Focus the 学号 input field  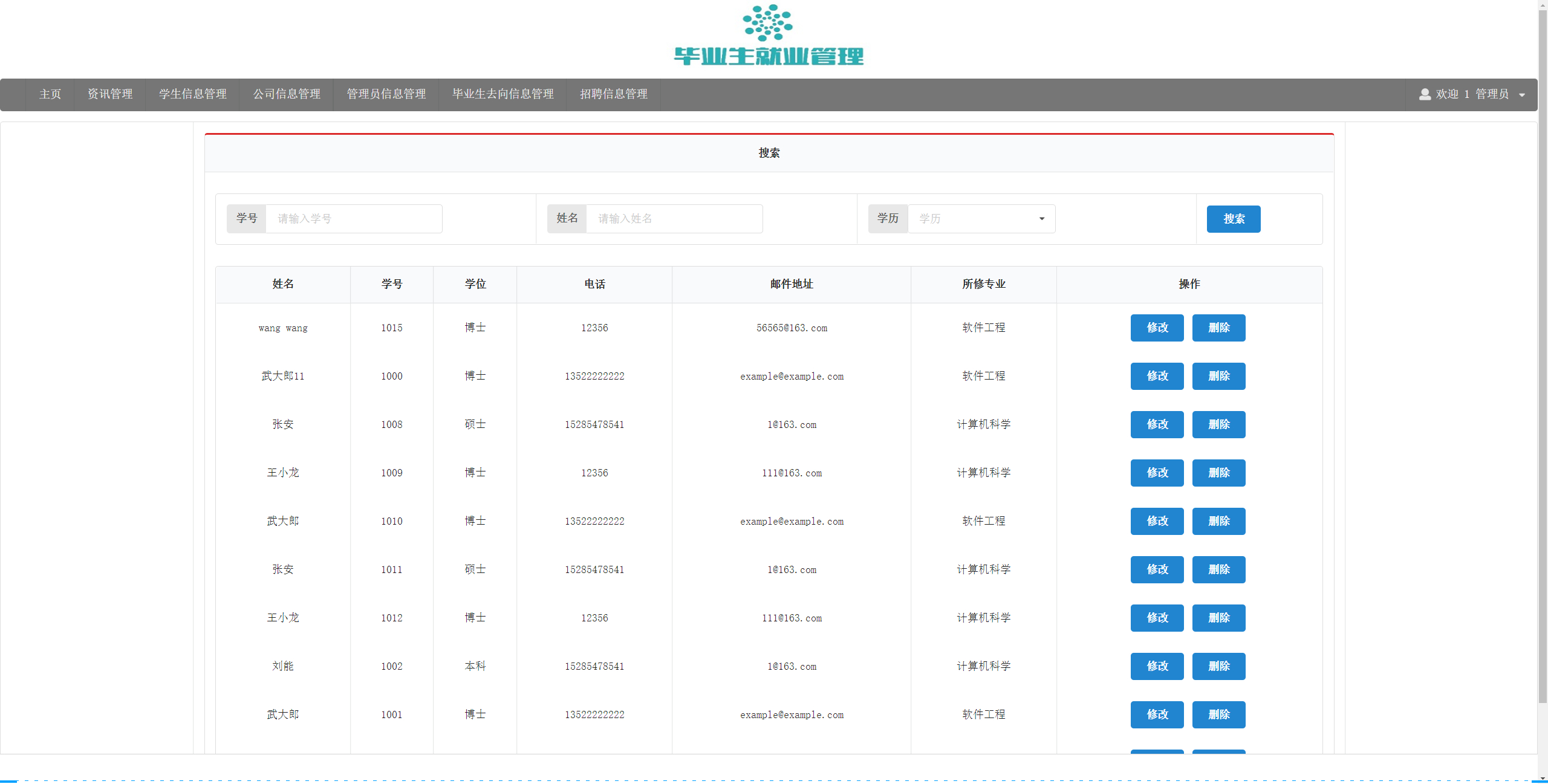[354, 219]
